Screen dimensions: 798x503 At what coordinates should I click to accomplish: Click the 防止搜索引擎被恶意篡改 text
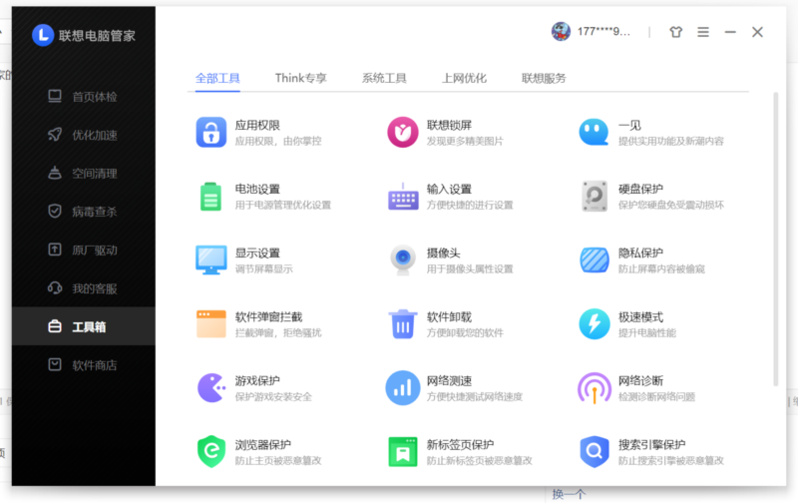click(x=671, y=461)
